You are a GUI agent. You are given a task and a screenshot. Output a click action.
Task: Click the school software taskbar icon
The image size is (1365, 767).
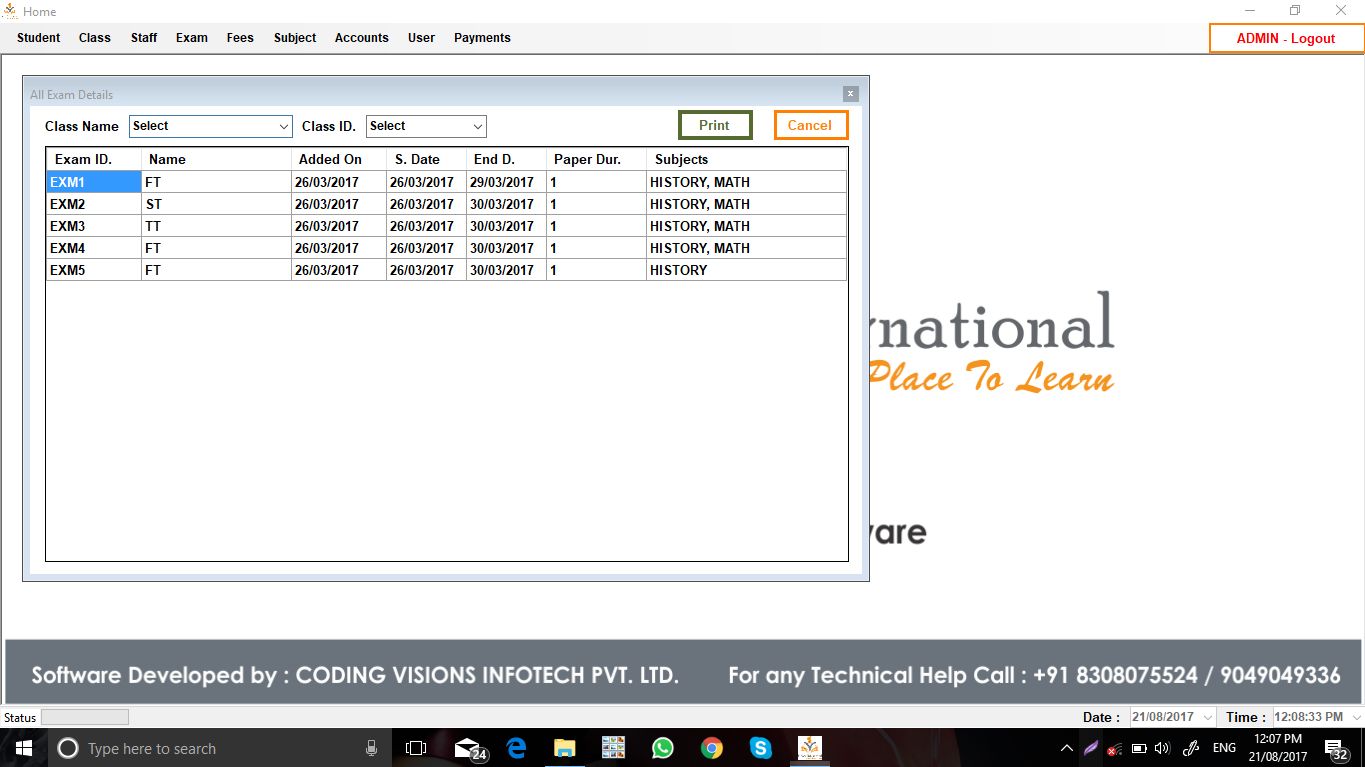click(810, 748)
